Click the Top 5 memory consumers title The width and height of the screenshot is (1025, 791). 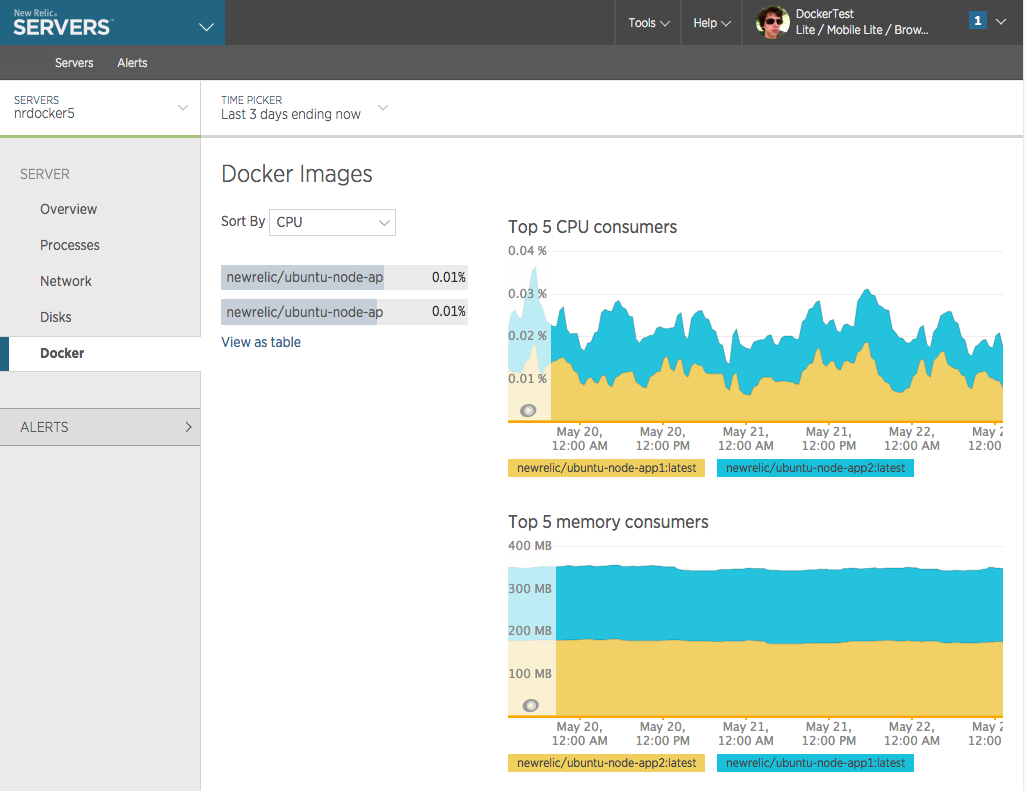tap(608, 522)
